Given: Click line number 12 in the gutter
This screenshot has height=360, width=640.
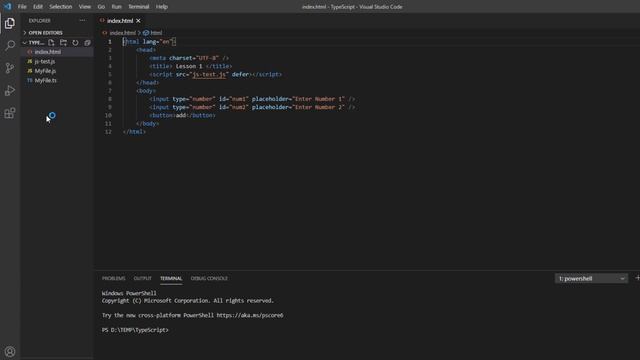Looking at the screenshot, I should [x=108, y=132].
